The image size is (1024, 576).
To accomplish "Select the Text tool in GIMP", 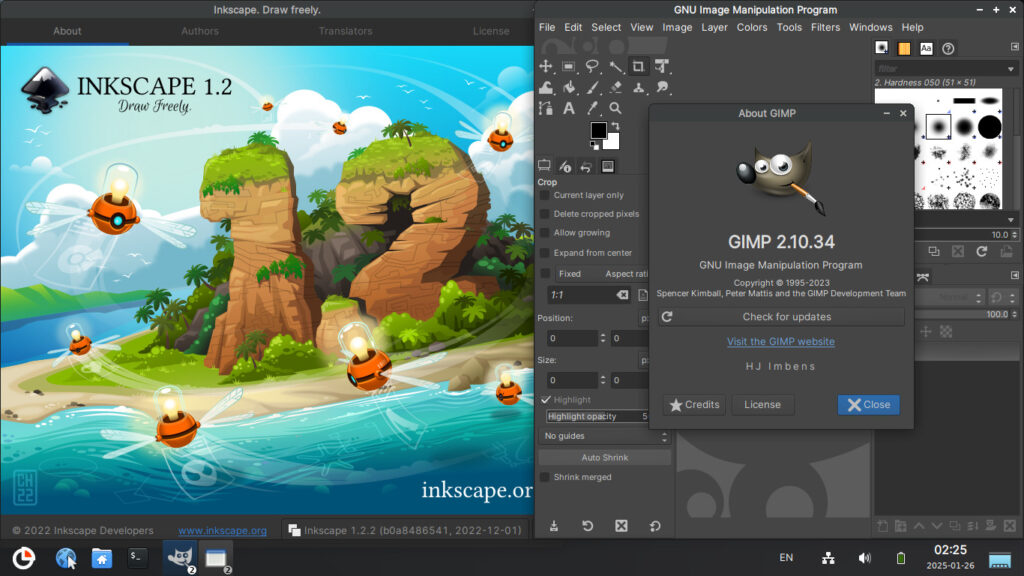I will click(569, 108).
